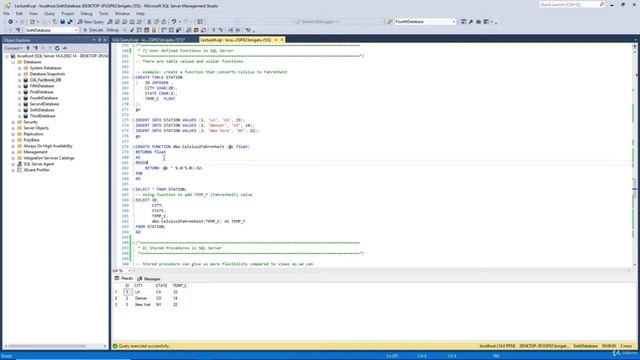Select the Database Snapshots folder
The height and width of the screenshot is (360, 640).
47,74
